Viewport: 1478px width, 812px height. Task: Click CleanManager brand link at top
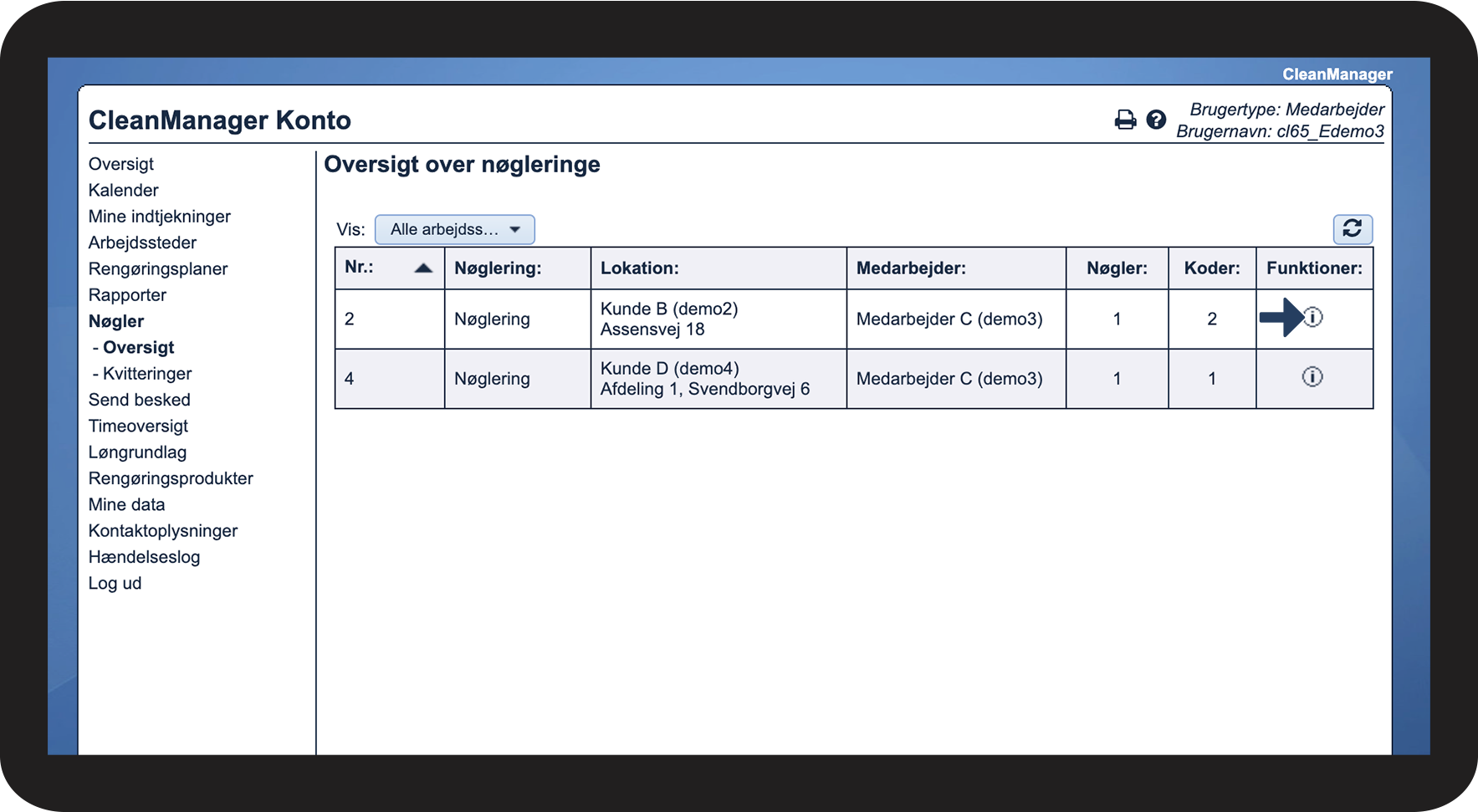click(1337, 74)
